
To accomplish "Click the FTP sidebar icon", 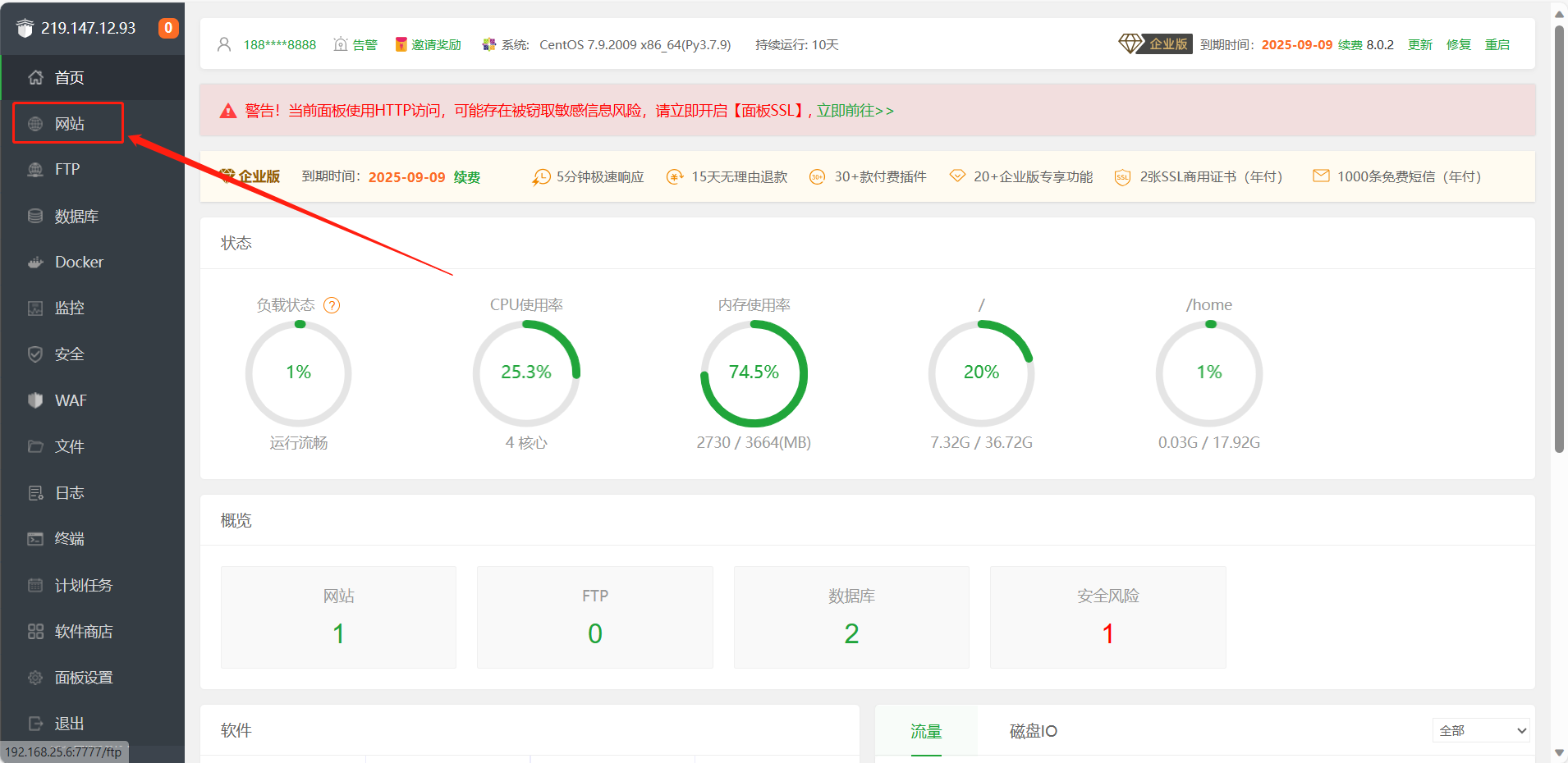I will click(35, 170).
